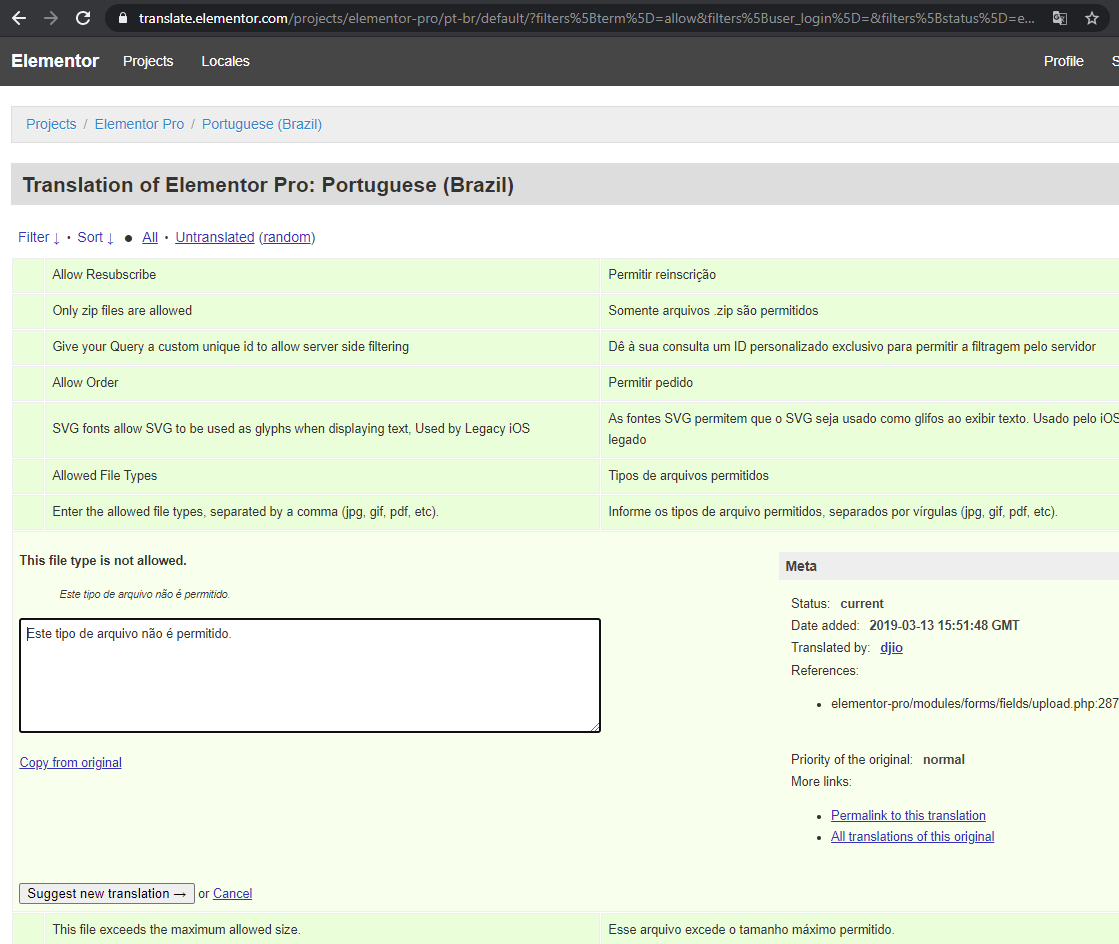Screen dimensions: 1119x944
Task: Click the status value 'current'
Action: point(862,604)
